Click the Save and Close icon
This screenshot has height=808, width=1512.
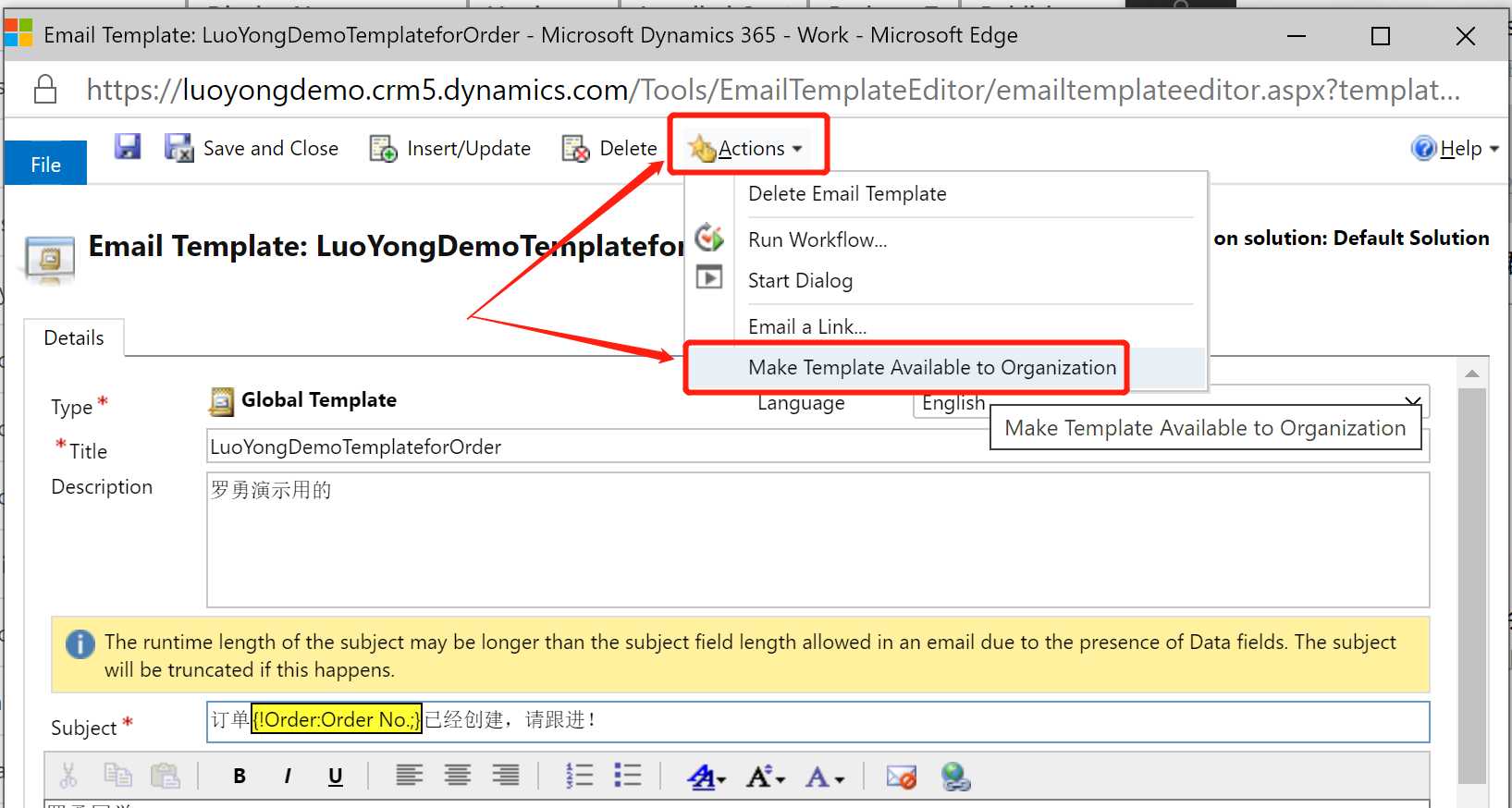pos(179,148)
